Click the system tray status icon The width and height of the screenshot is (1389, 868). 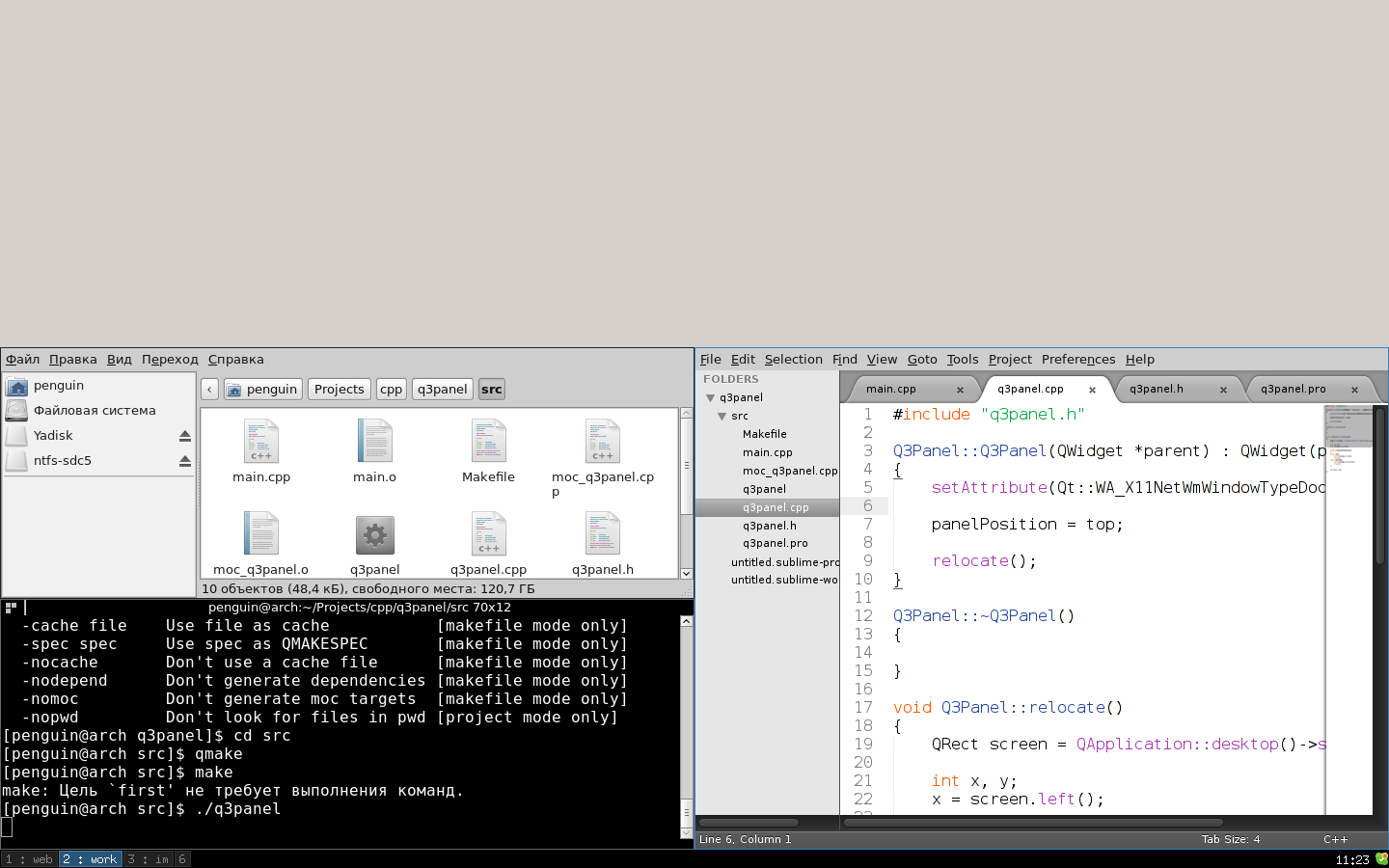[1381, 858]
